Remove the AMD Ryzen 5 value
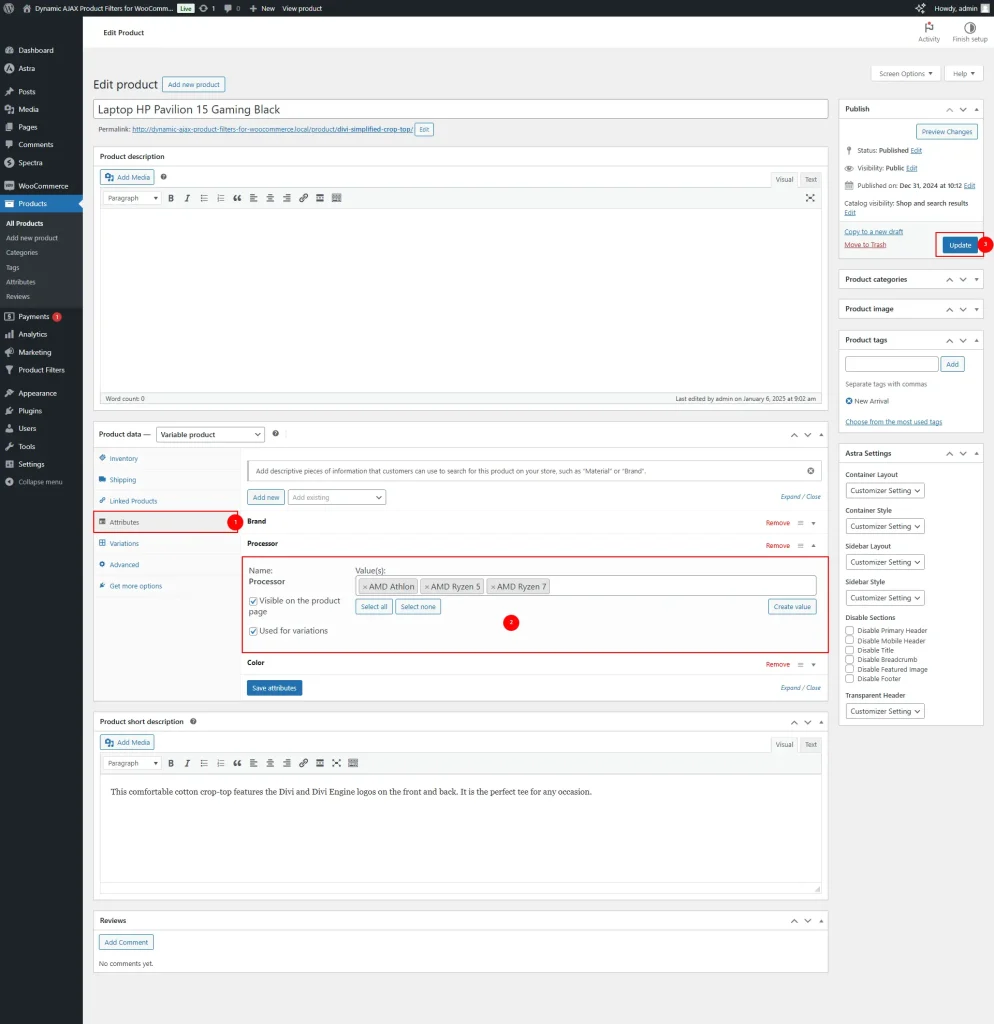Image resolution: width=994 pixels, height=1024 pixels. pos(426,587)
